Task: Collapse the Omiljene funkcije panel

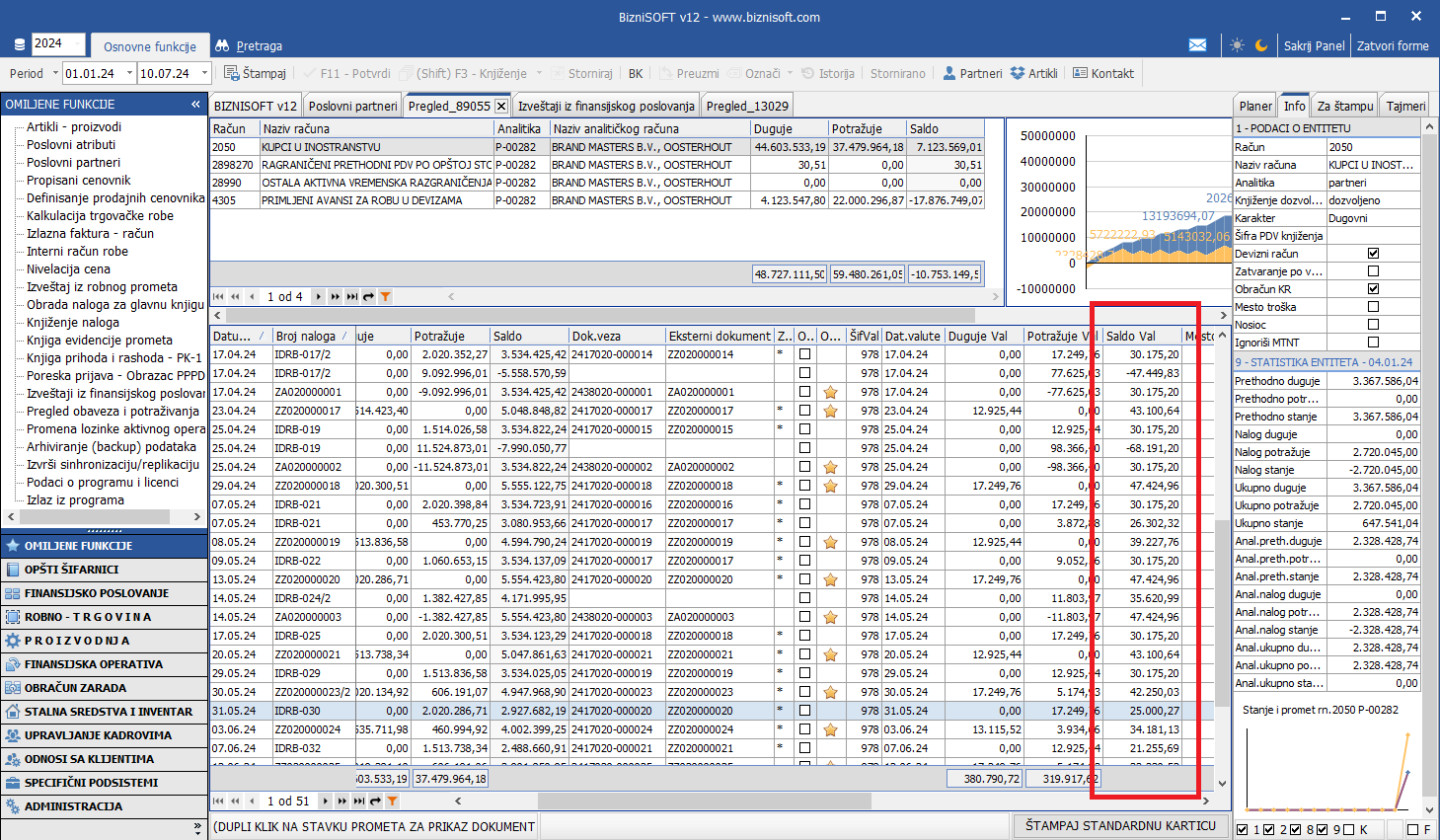Action: [x=195, y=104]
